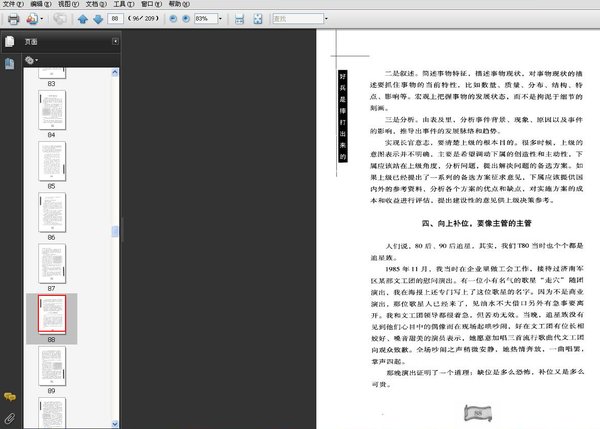Click the find search text field
This screenshot has width=600, height=429.
coord(298,18)
